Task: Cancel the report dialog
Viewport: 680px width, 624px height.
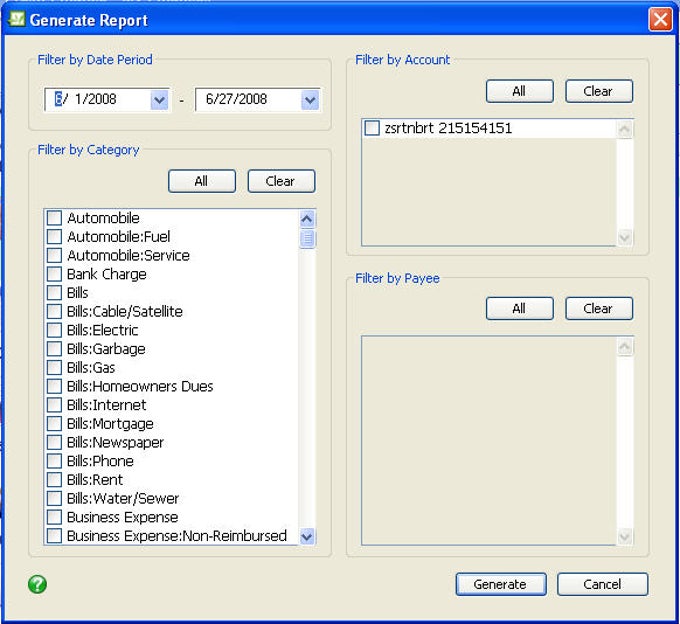Action: tap(602, 584)
